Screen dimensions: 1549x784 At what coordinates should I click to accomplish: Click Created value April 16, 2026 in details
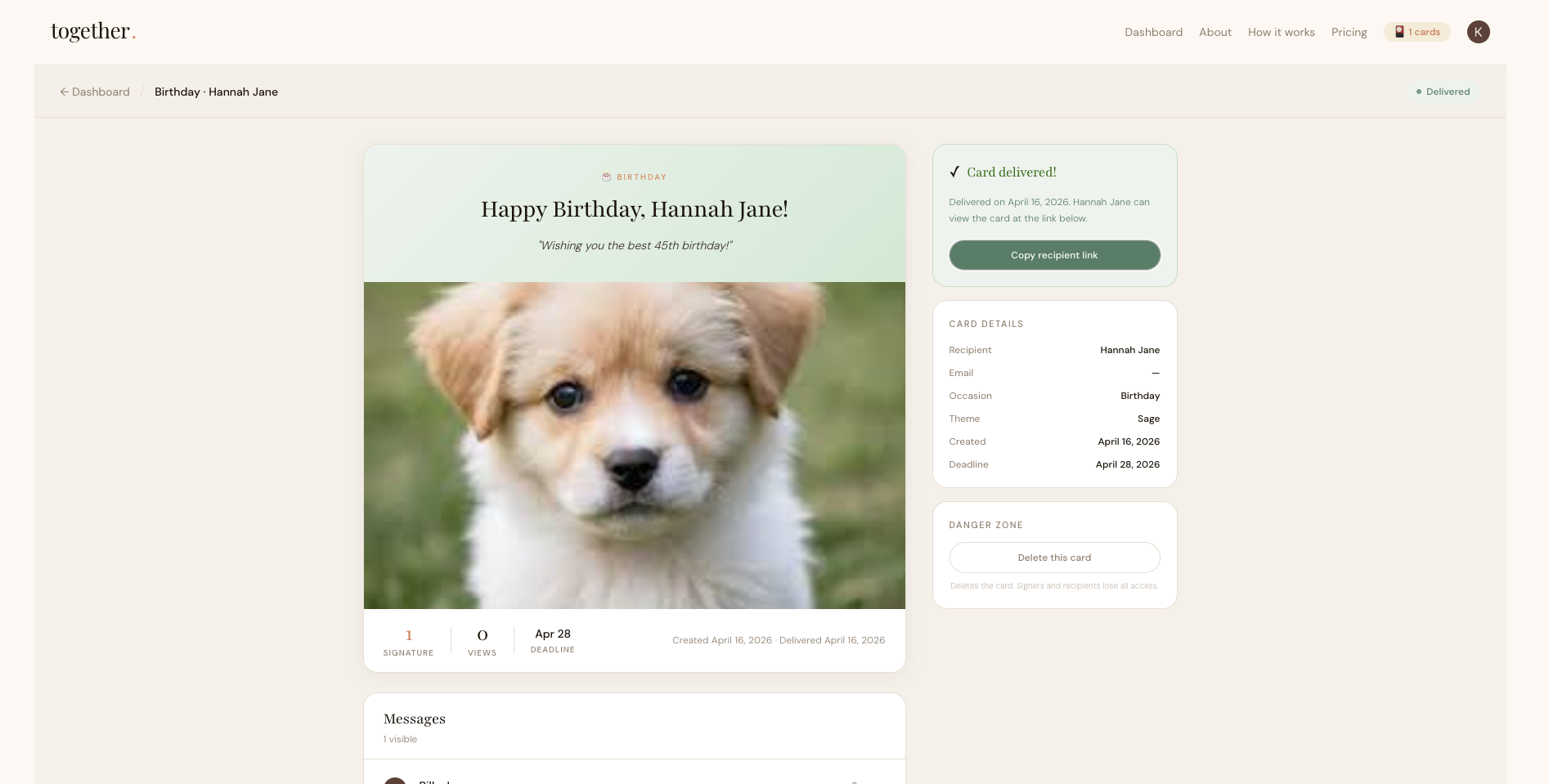point(1129,441)
